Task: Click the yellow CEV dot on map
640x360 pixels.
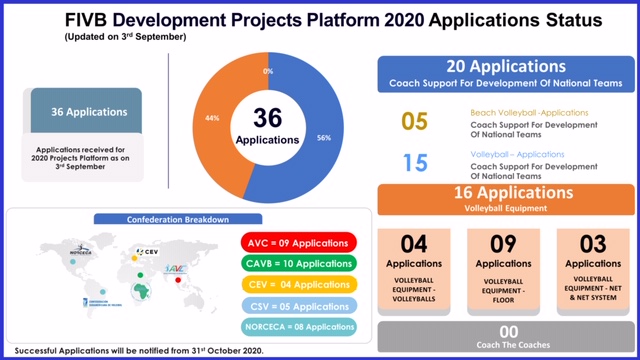Action: pos(134,258)
